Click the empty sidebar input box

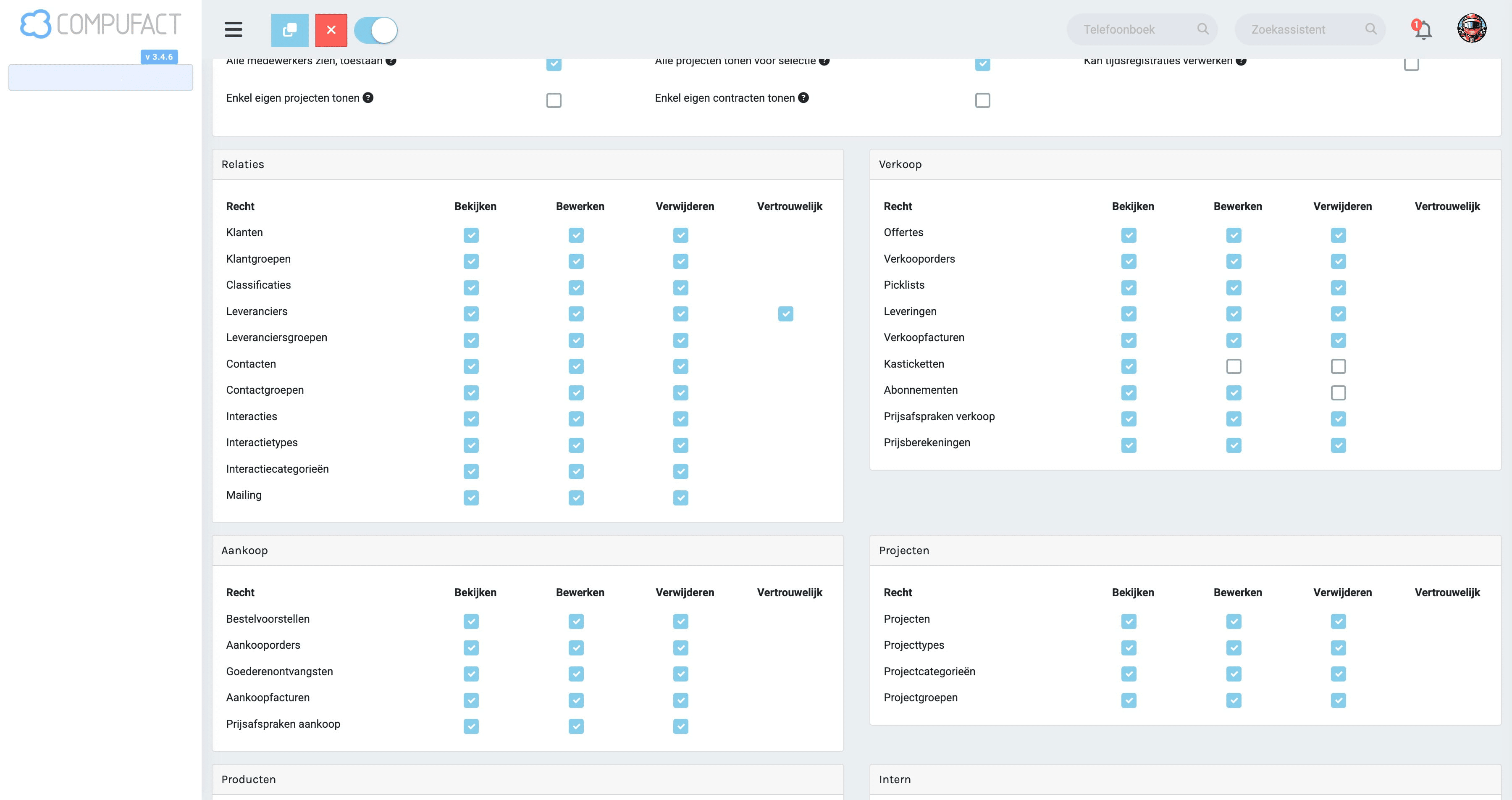(101, 78)
